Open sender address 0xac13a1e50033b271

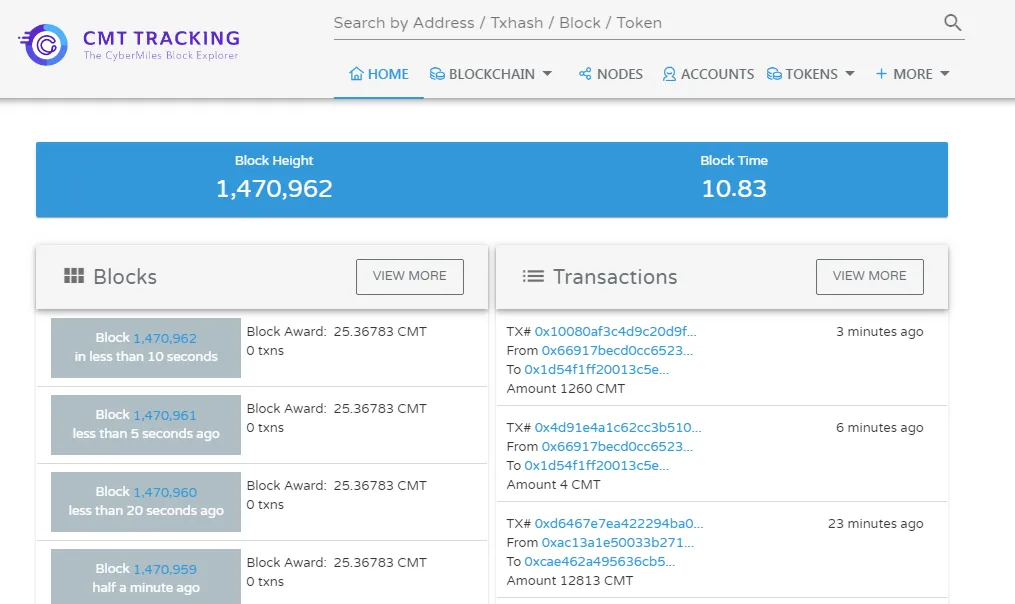click(x=618, y=542)
